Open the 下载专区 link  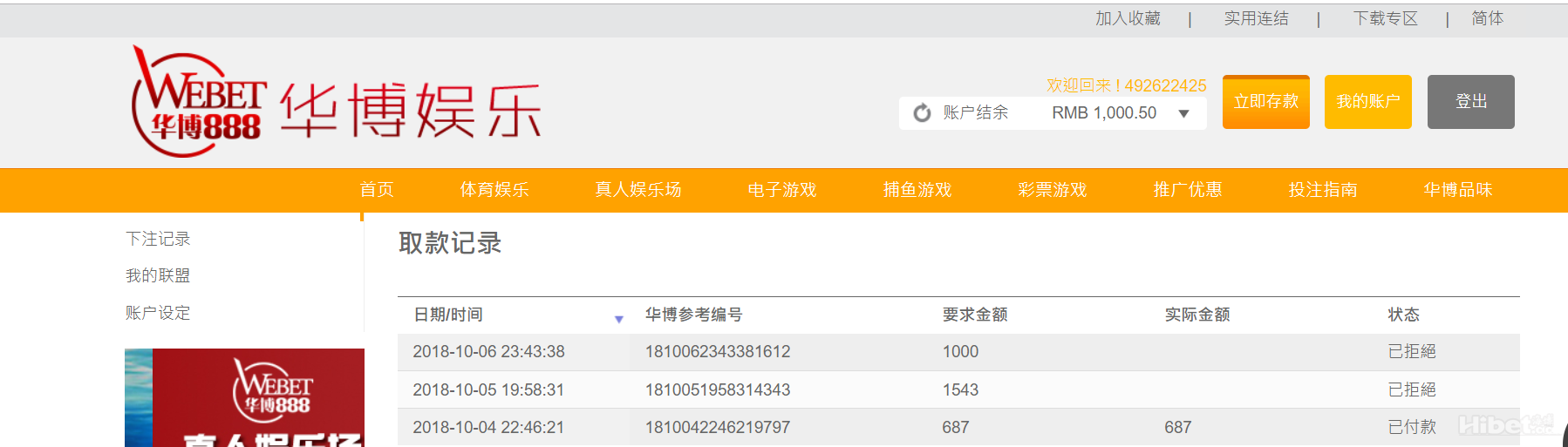(1385, 18)
